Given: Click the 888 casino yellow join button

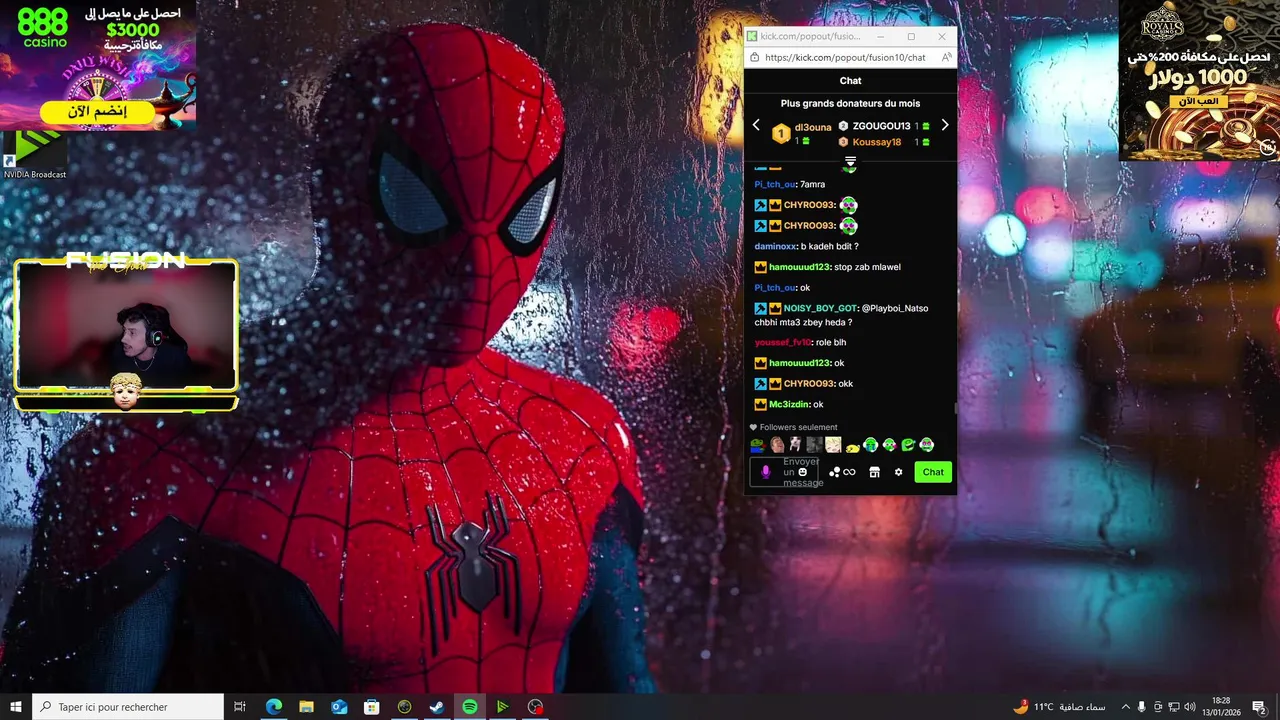Looking at the screenshot, I should (97, 112).
